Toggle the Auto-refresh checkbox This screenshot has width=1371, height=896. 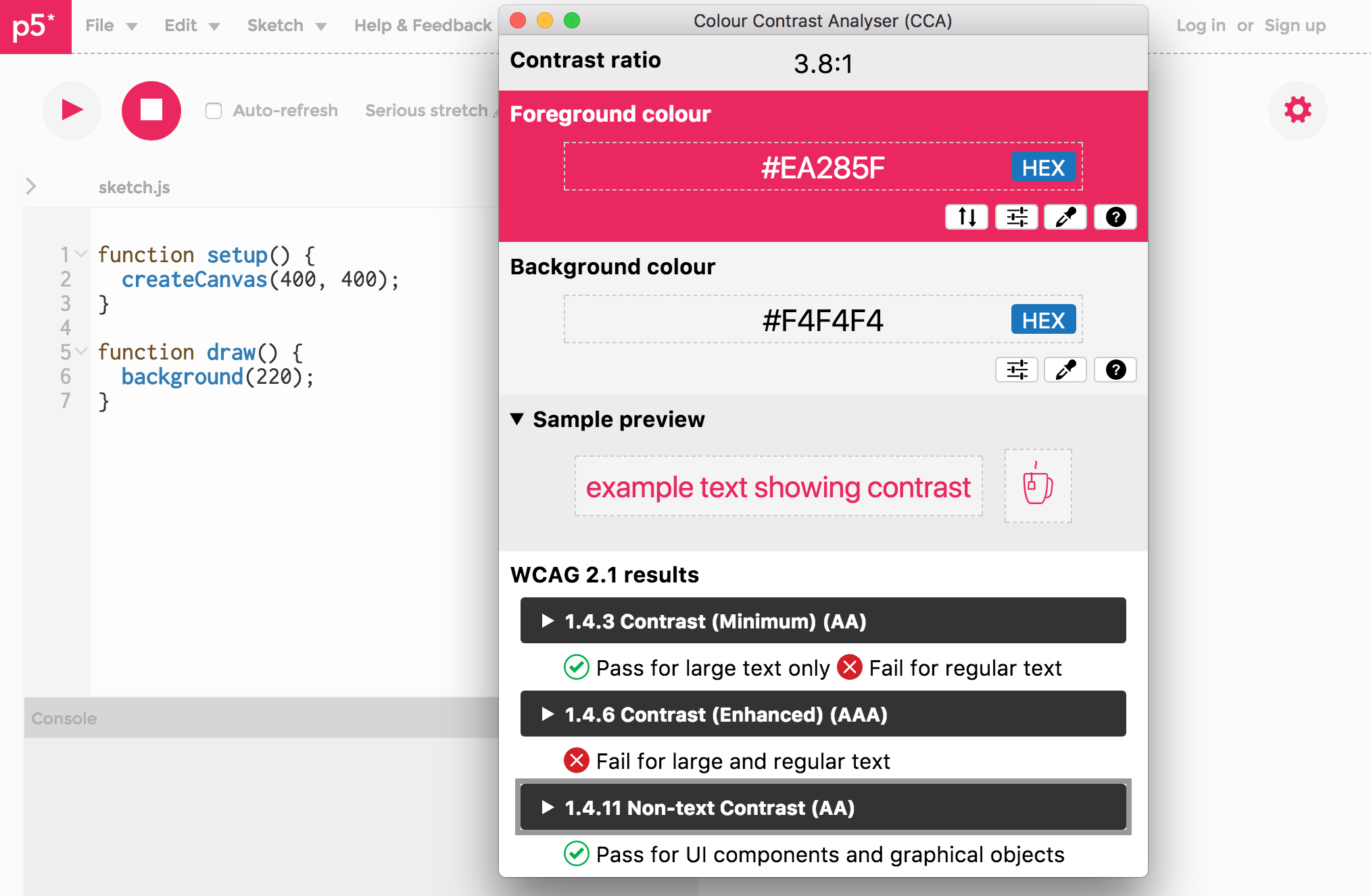(x=214, y=111)
